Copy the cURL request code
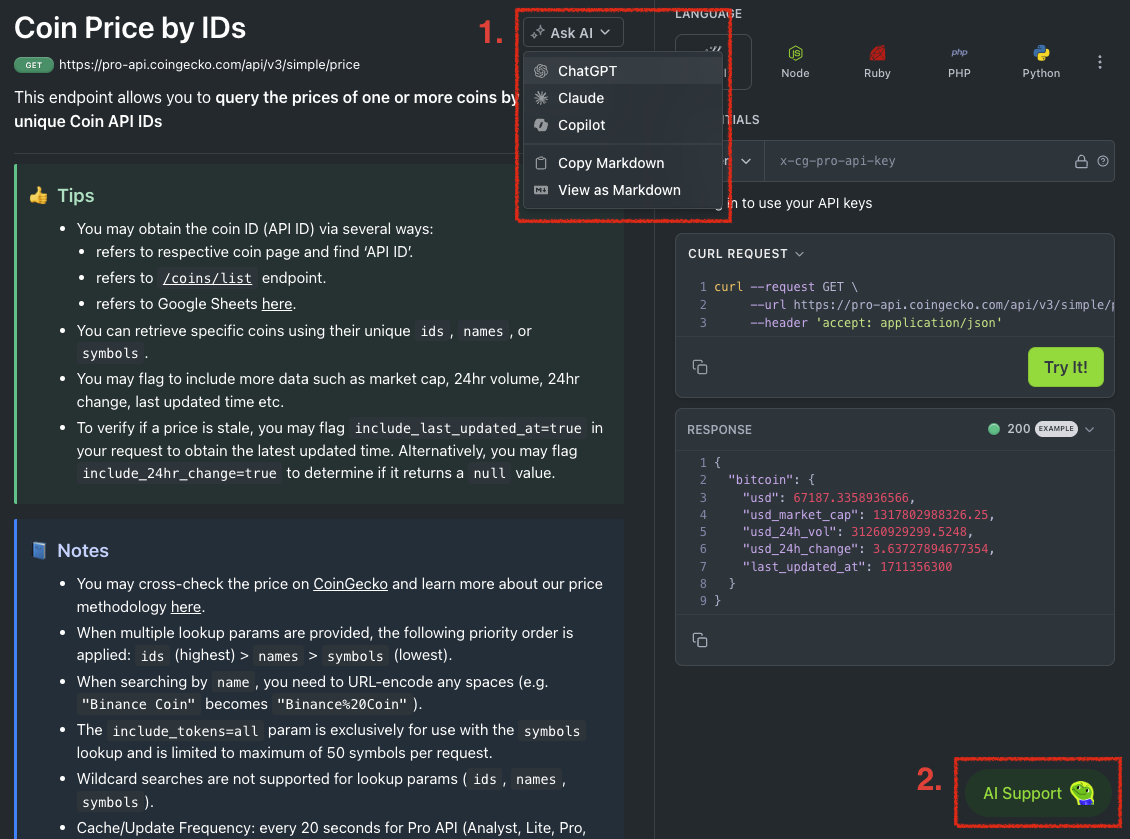1130x839 pixels. [x=700, y=367]
